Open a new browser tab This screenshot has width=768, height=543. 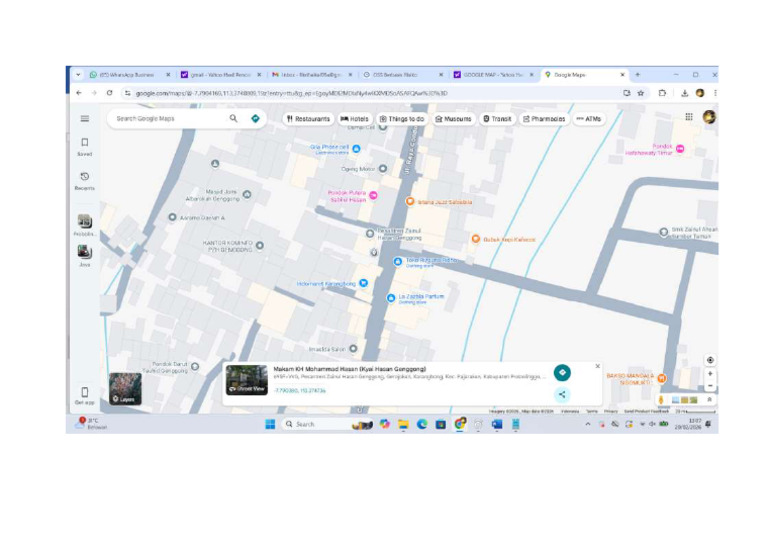(638, 75)
